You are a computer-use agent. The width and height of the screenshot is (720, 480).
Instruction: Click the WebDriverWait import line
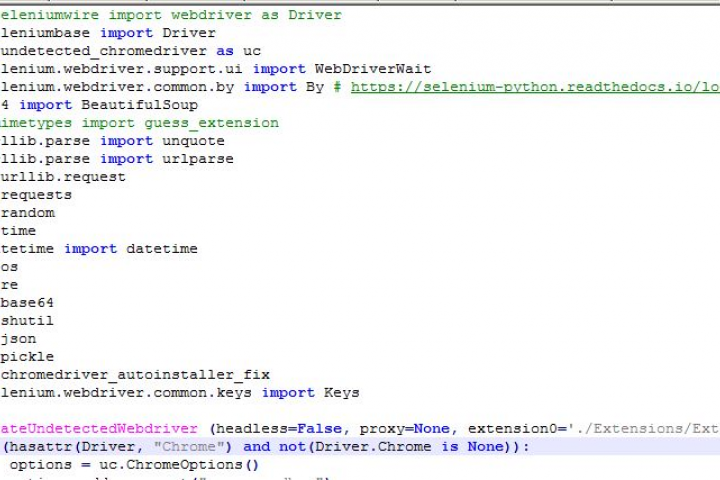click(216, 69)
